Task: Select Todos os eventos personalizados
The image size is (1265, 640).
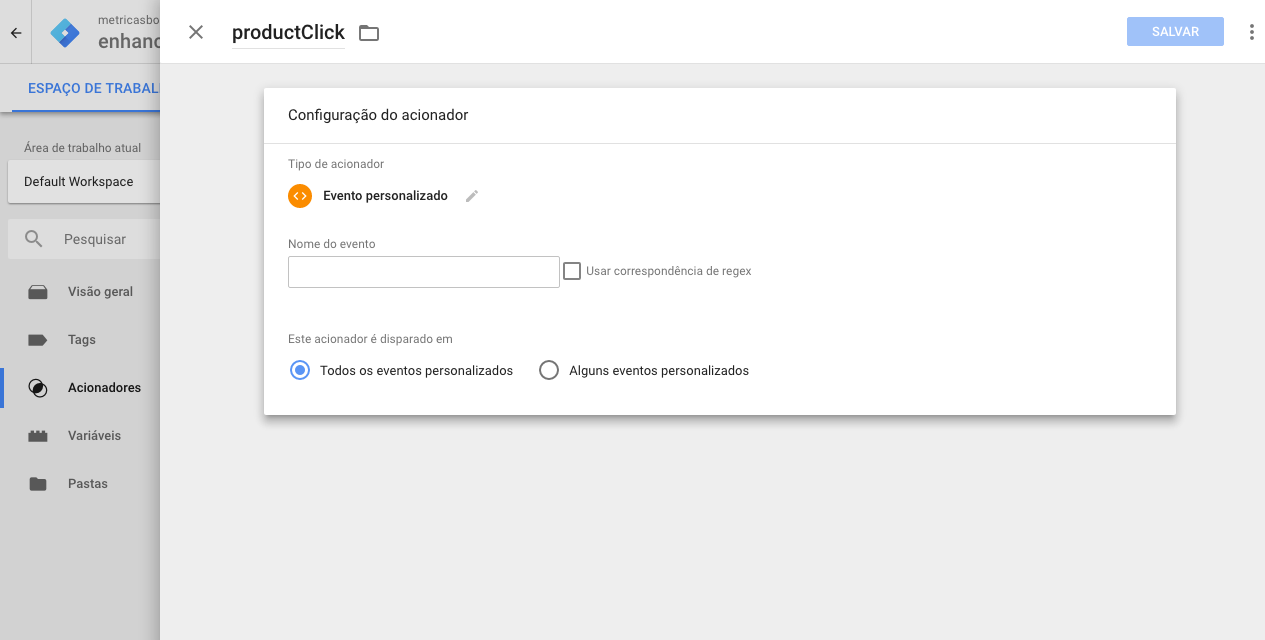Action: (x=300, y=370)
